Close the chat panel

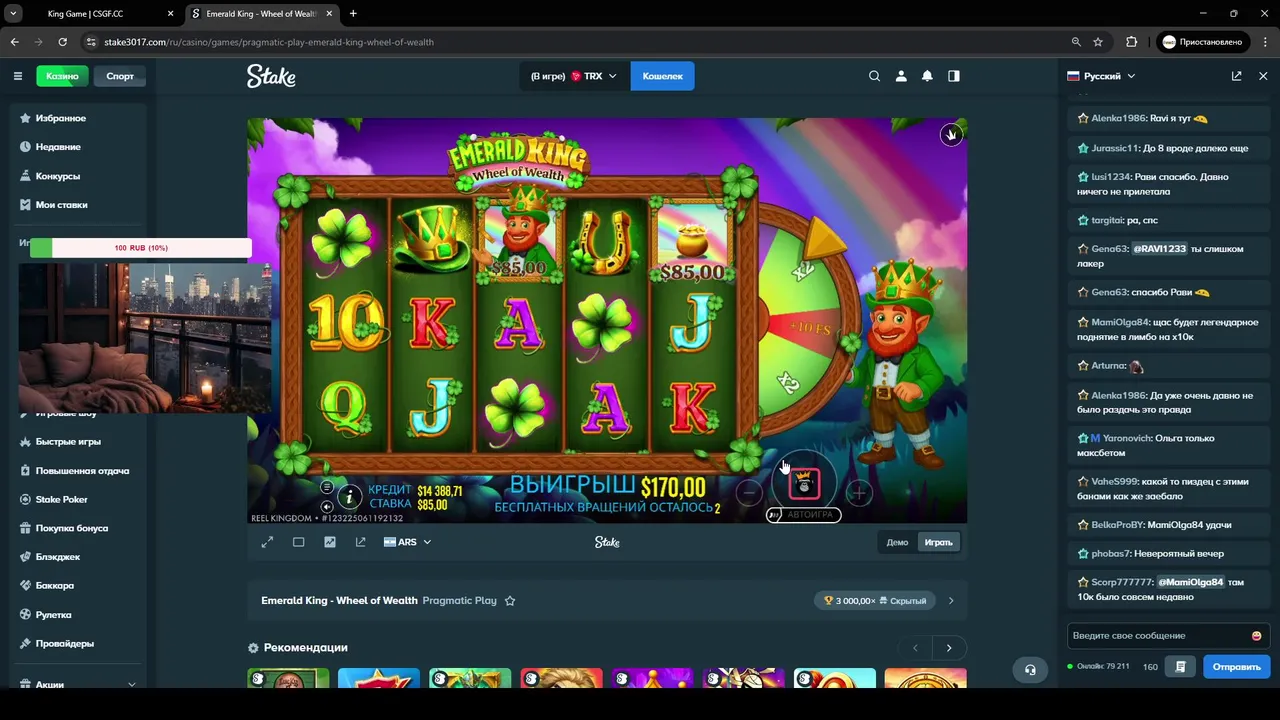1263,76
